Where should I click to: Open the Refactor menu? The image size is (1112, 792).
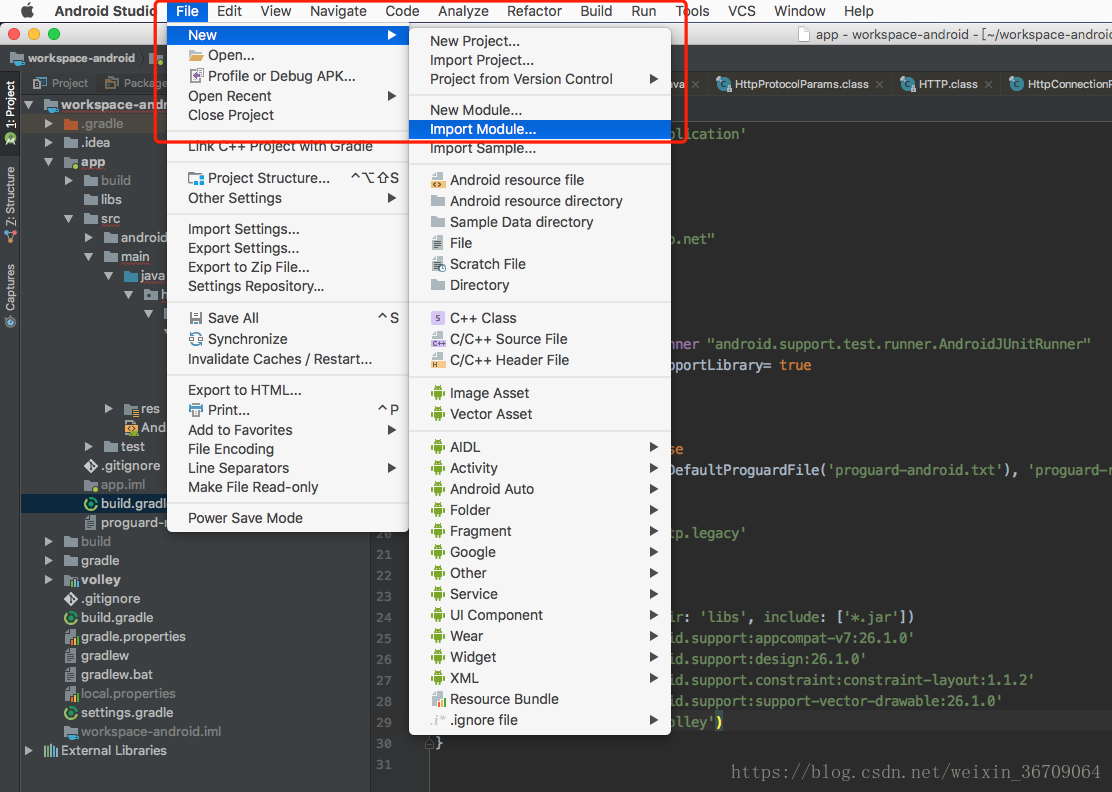(534, 11)
